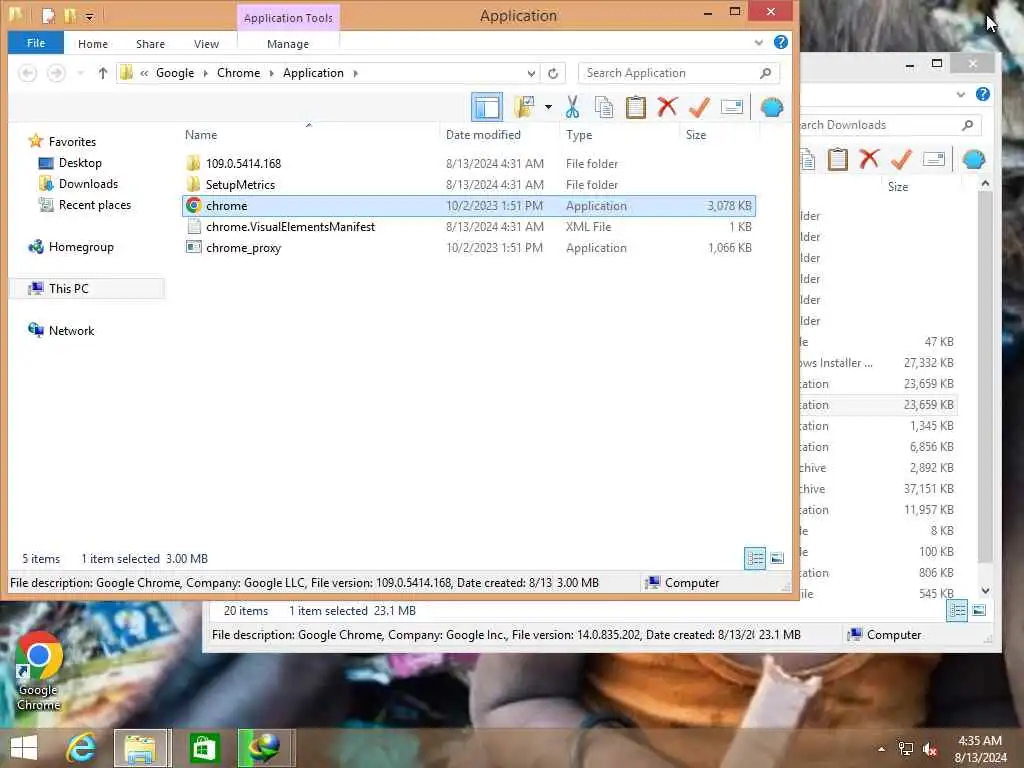Click Paste icon in Downloads window
1024x768 pixels.
[x=837, y=159]
